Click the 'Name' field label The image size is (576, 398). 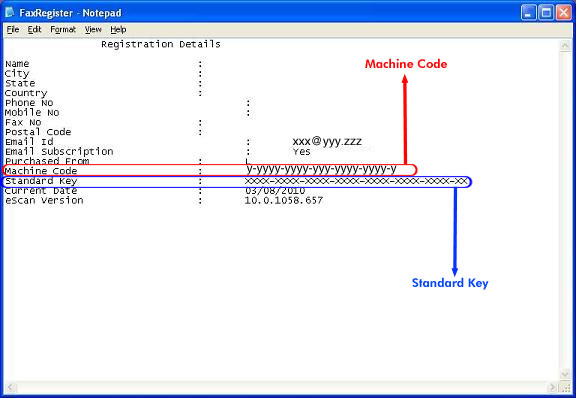[x=17, y=64]
